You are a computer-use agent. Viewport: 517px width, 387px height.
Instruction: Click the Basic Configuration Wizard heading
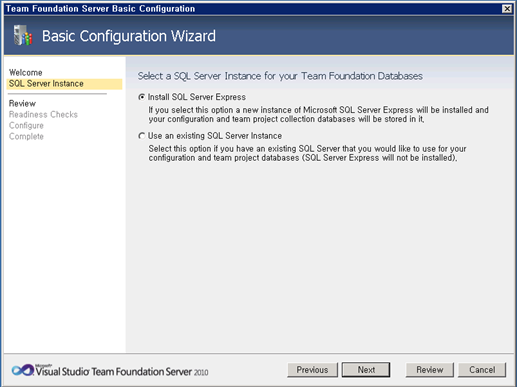pyautogui.click(x=129, y=36)
